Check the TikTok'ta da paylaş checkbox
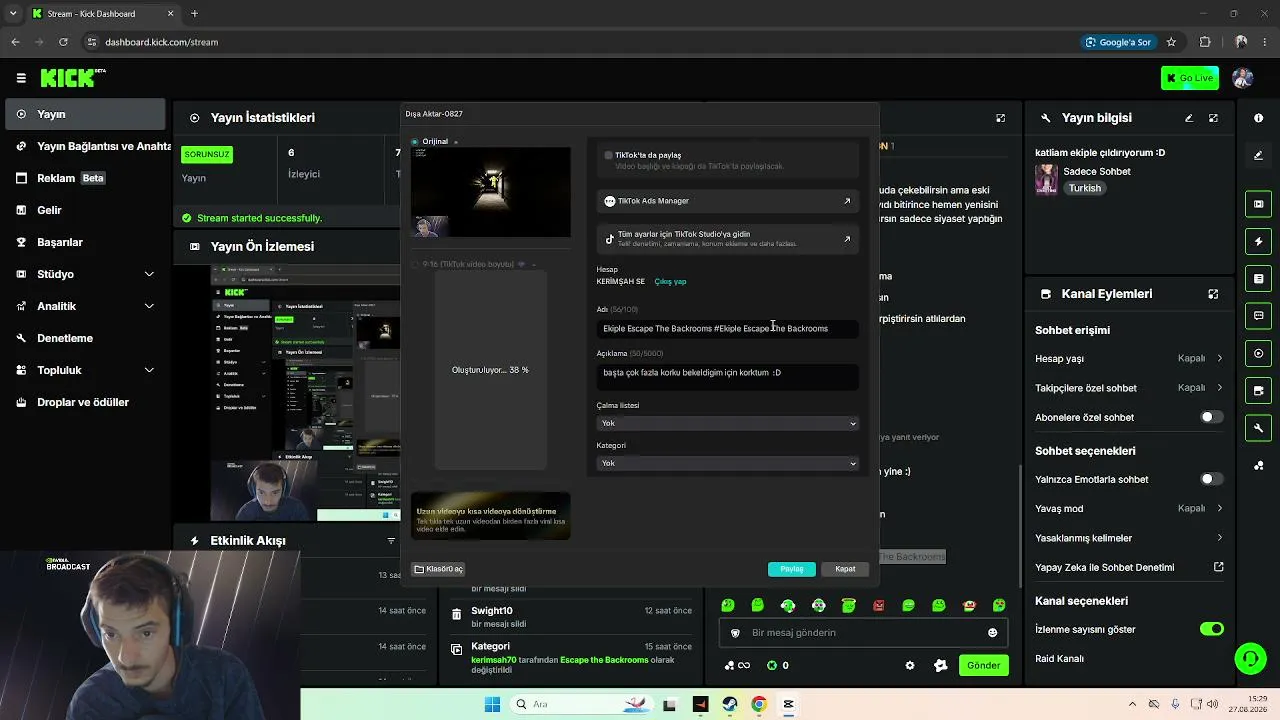The image size is (1280, 720). (608, 155)
